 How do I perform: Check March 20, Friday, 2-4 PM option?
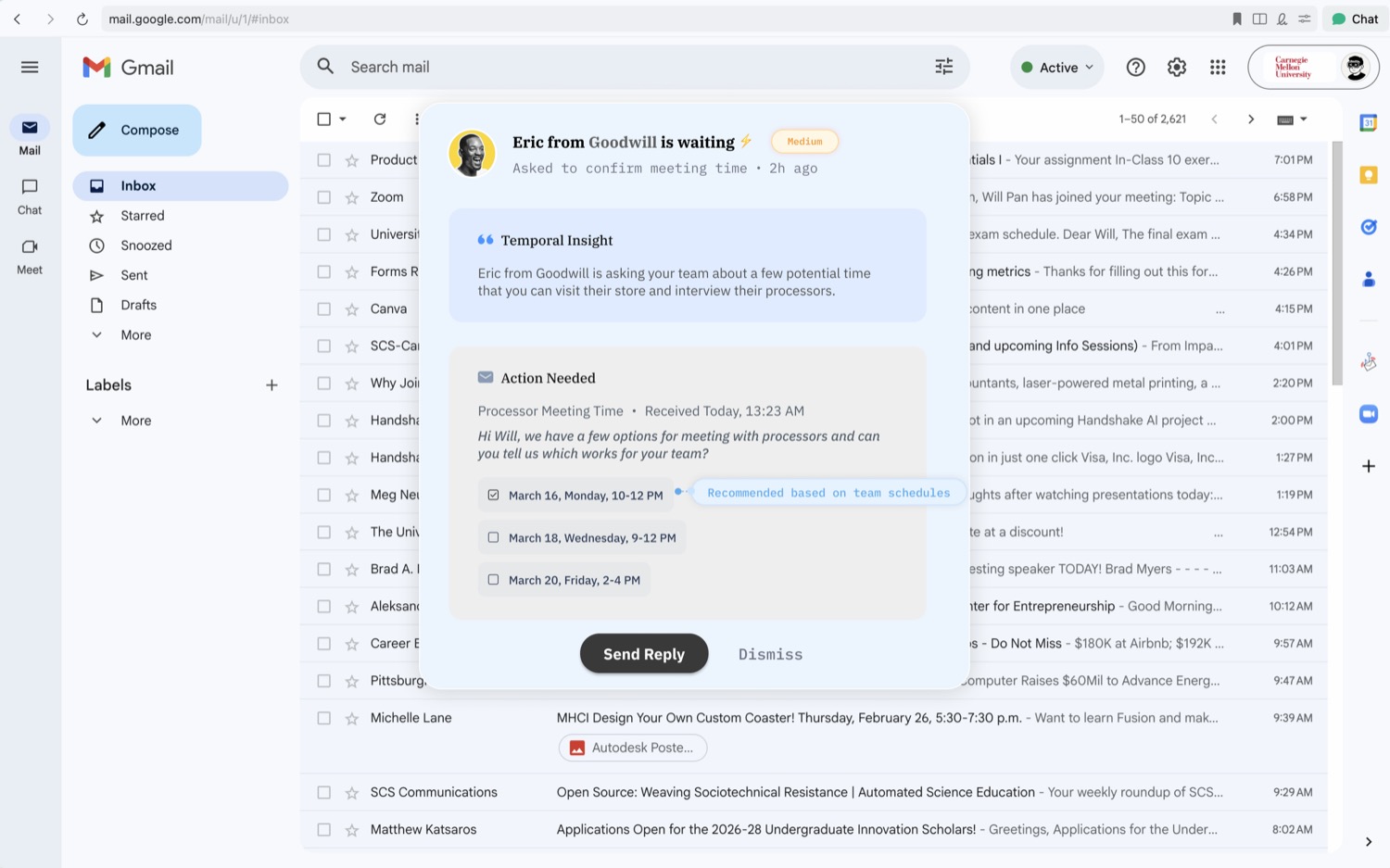click(x=493, y=580)
